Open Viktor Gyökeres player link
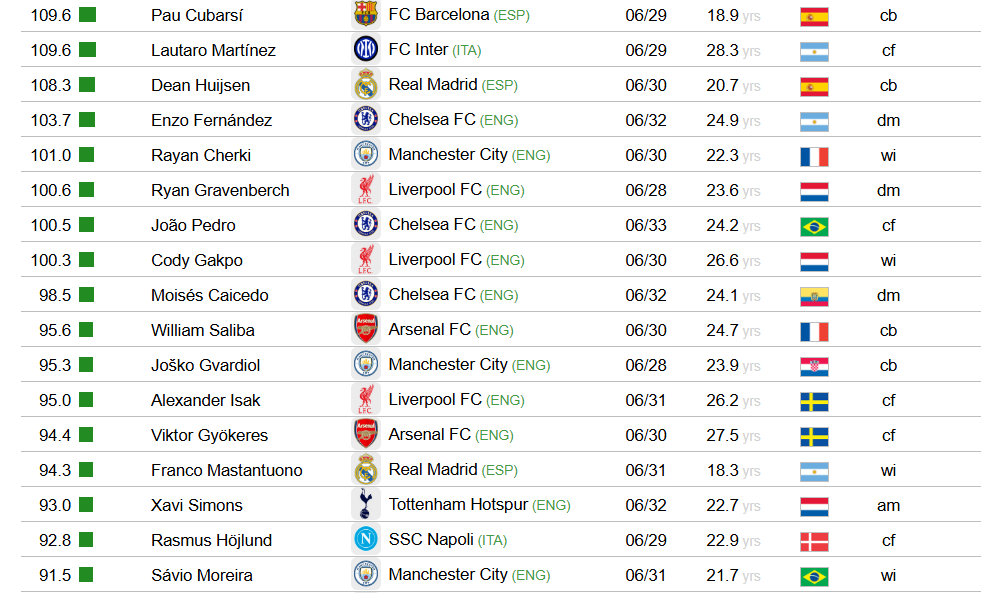Image resolution: width=981 pixels, height=593 pixels. [x=210, y=435]
